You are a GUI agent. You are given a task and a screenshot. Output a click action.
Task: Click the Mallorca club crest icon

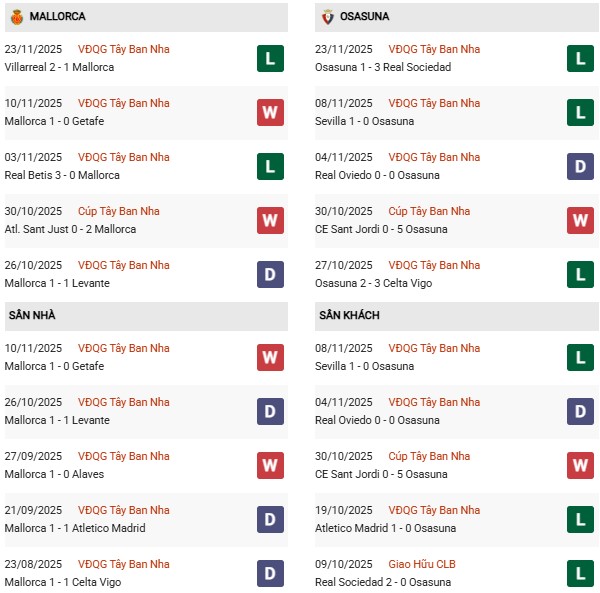click(15, 17)
